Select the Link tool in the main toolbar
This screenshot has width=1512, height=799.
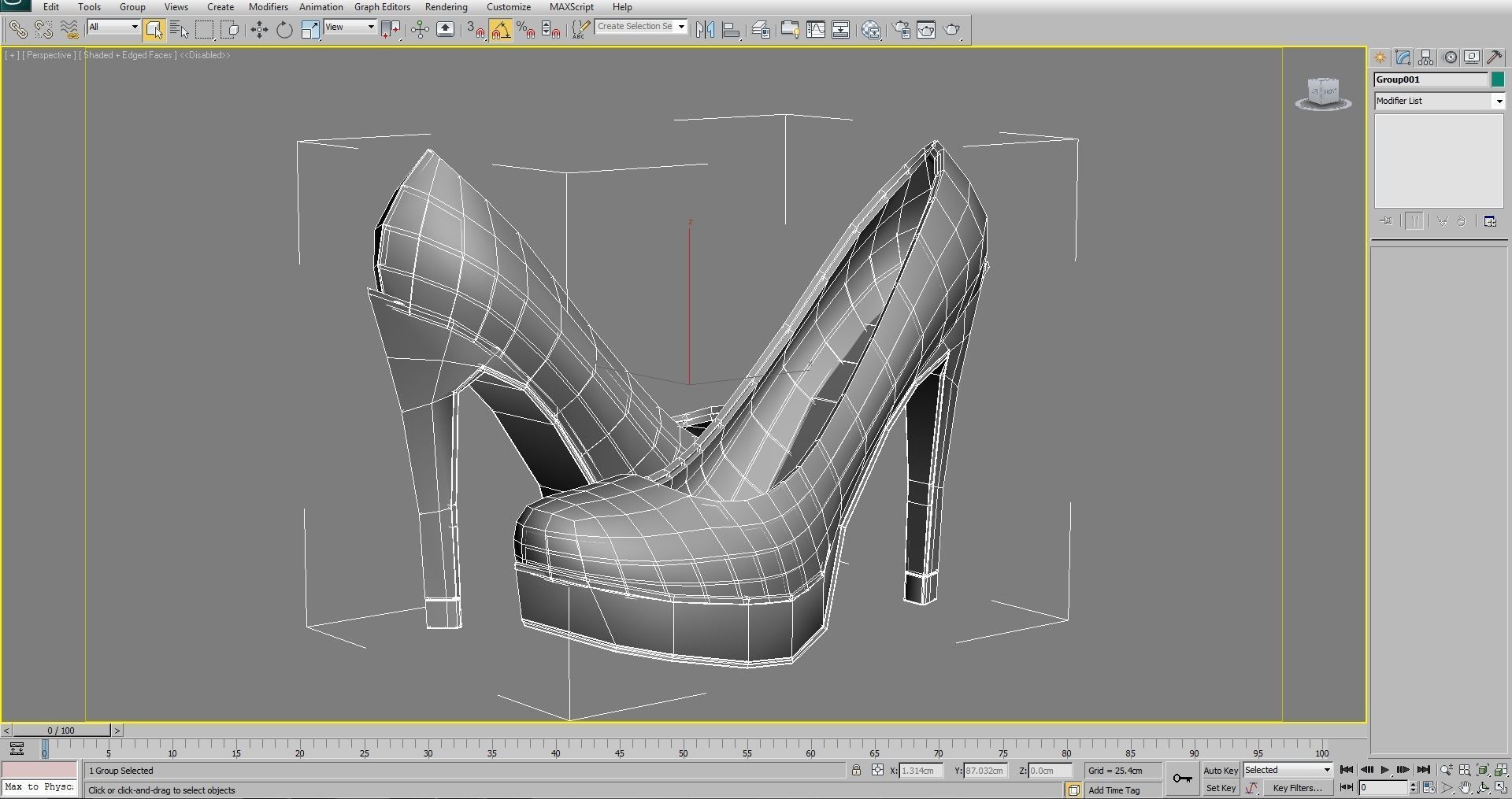[17, 30]
